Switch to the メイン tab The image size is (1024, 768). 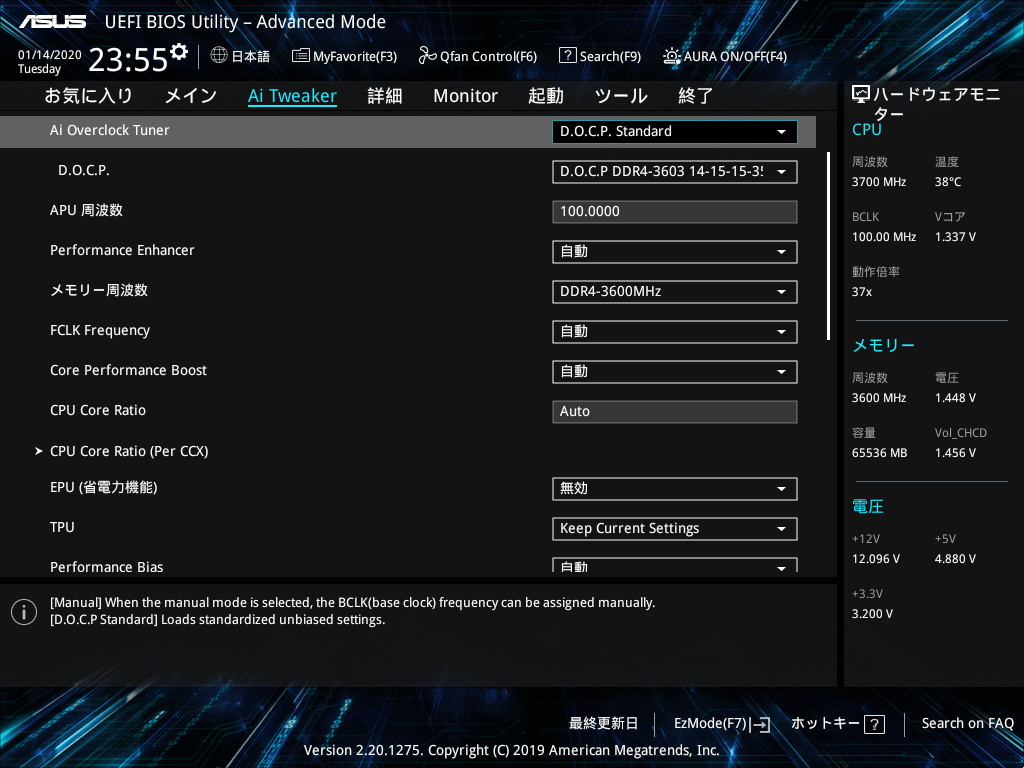[191, 96]
